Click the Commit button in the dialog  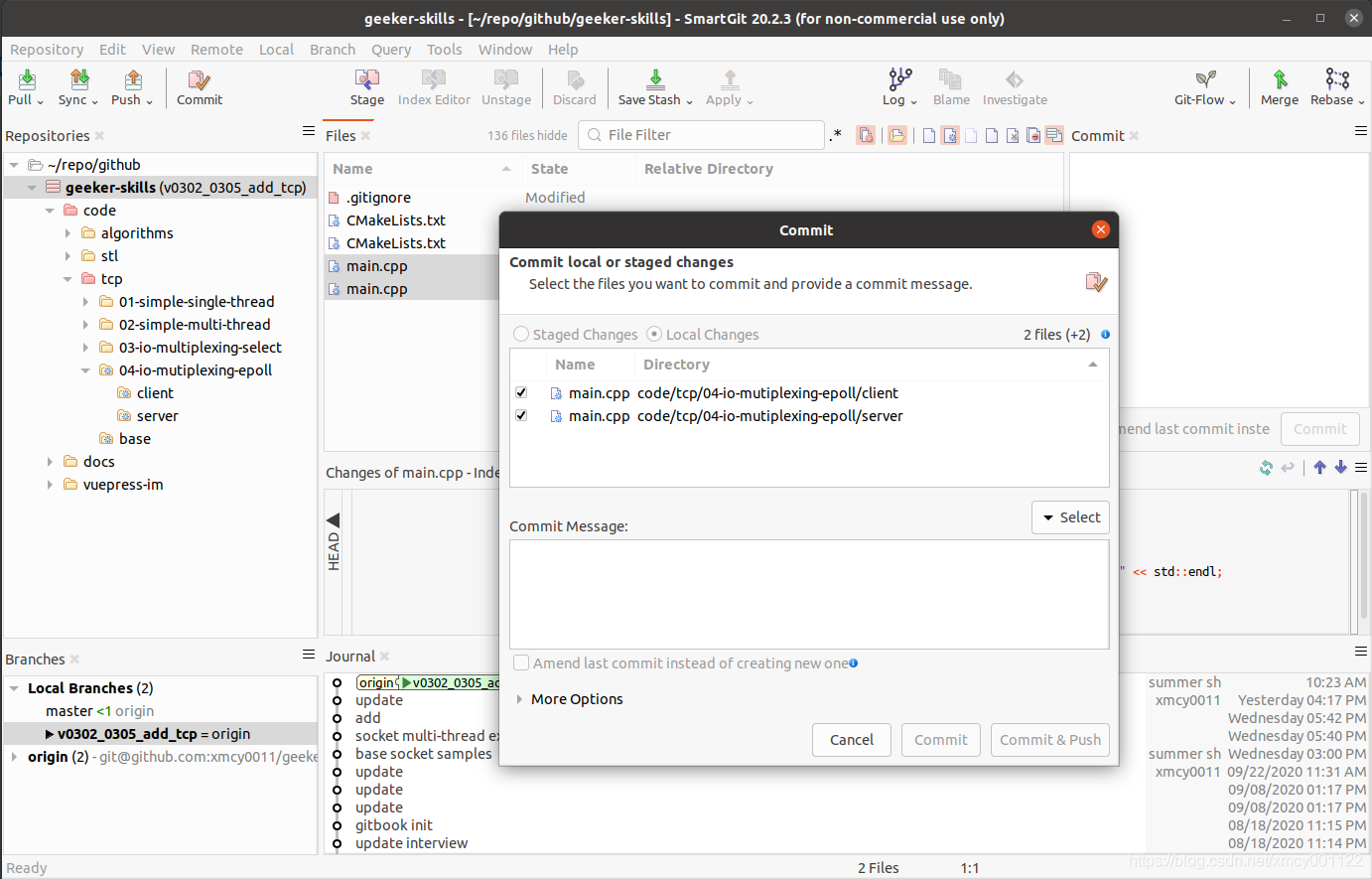pos(941,740)
